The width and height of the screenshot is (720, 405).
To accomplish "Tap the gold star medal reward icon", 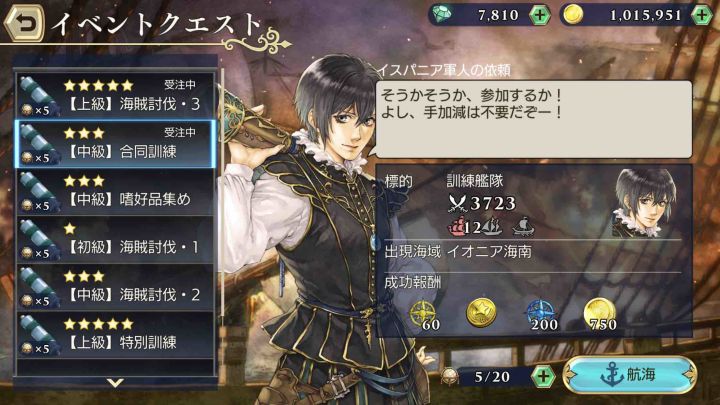I will [481, 313].
